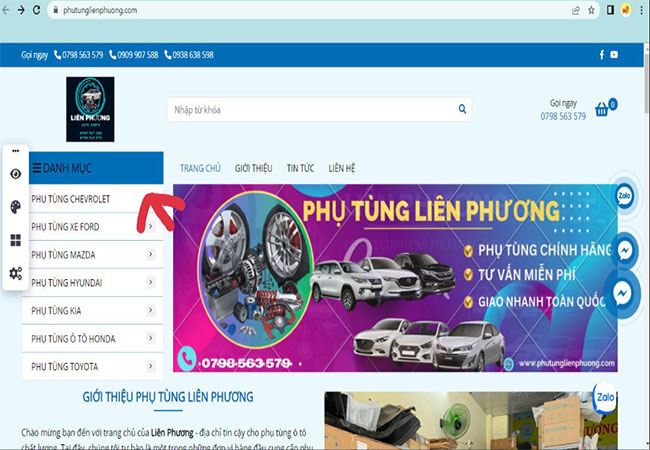Click the warehouse photo thumbnail
The width and height of the screenshot is (650, 450).
click(x=471, y=420)
